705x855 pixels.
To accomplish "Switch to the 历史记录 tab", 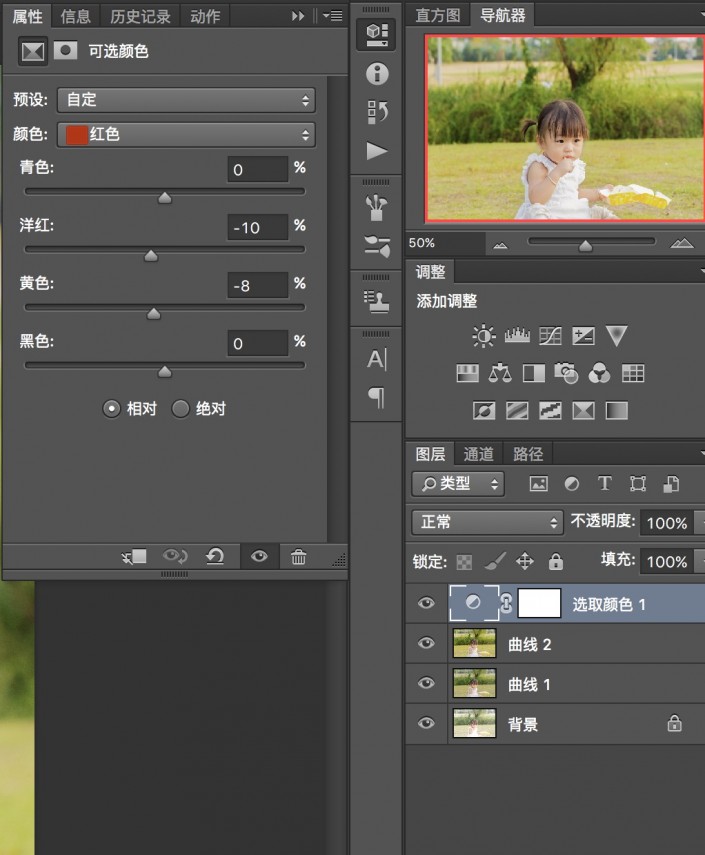I will 140,16.
